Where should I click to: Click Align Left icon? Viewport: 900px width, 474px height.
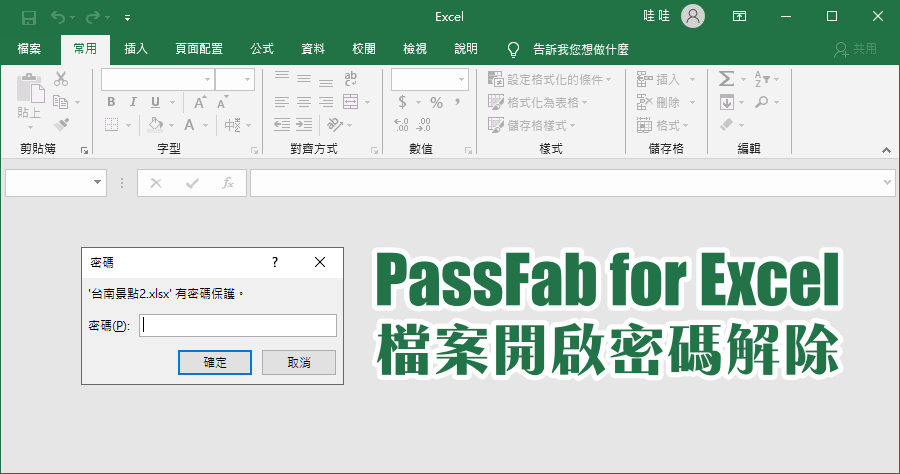[x=281, y=102]
